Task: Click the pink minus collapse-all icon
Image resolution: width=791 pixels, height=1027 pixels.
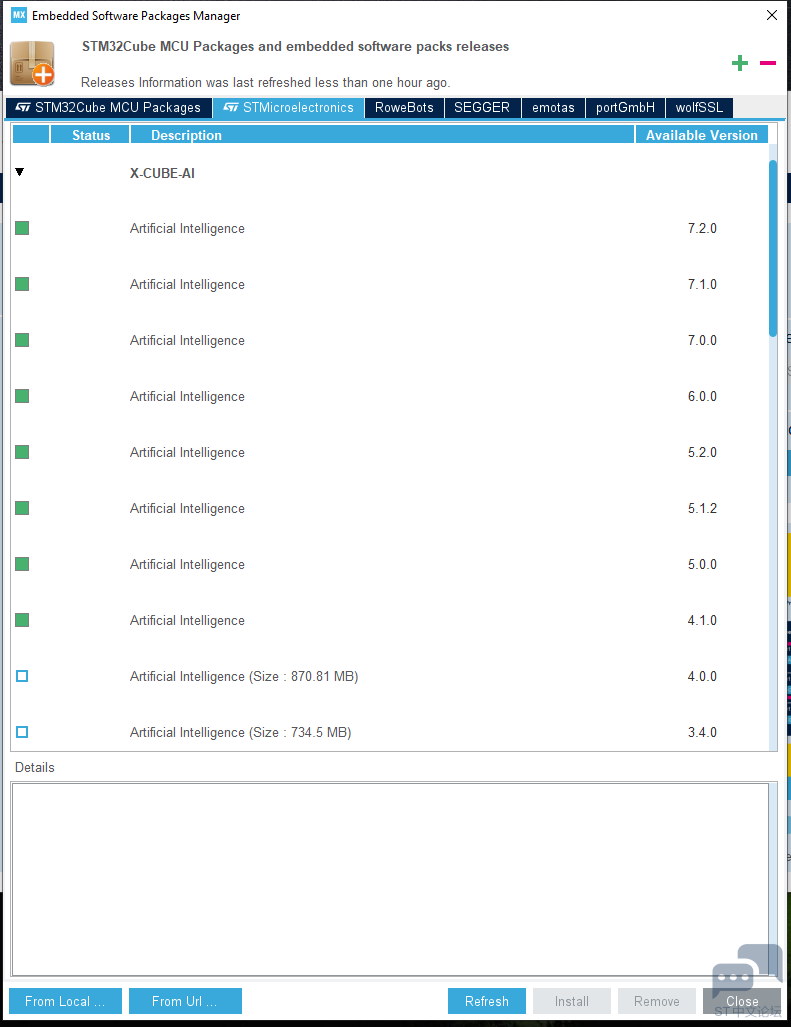Action: click(x=767, y=63)
